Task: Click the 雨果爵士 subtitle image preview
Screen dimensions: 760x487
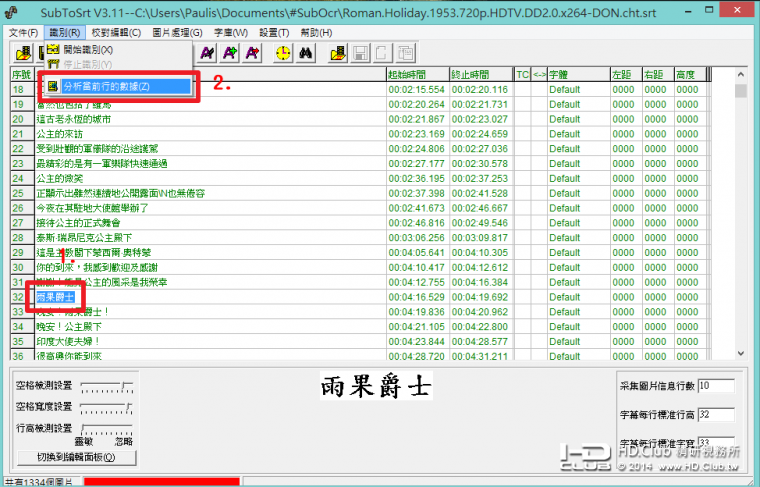Action: coord(376,386)
